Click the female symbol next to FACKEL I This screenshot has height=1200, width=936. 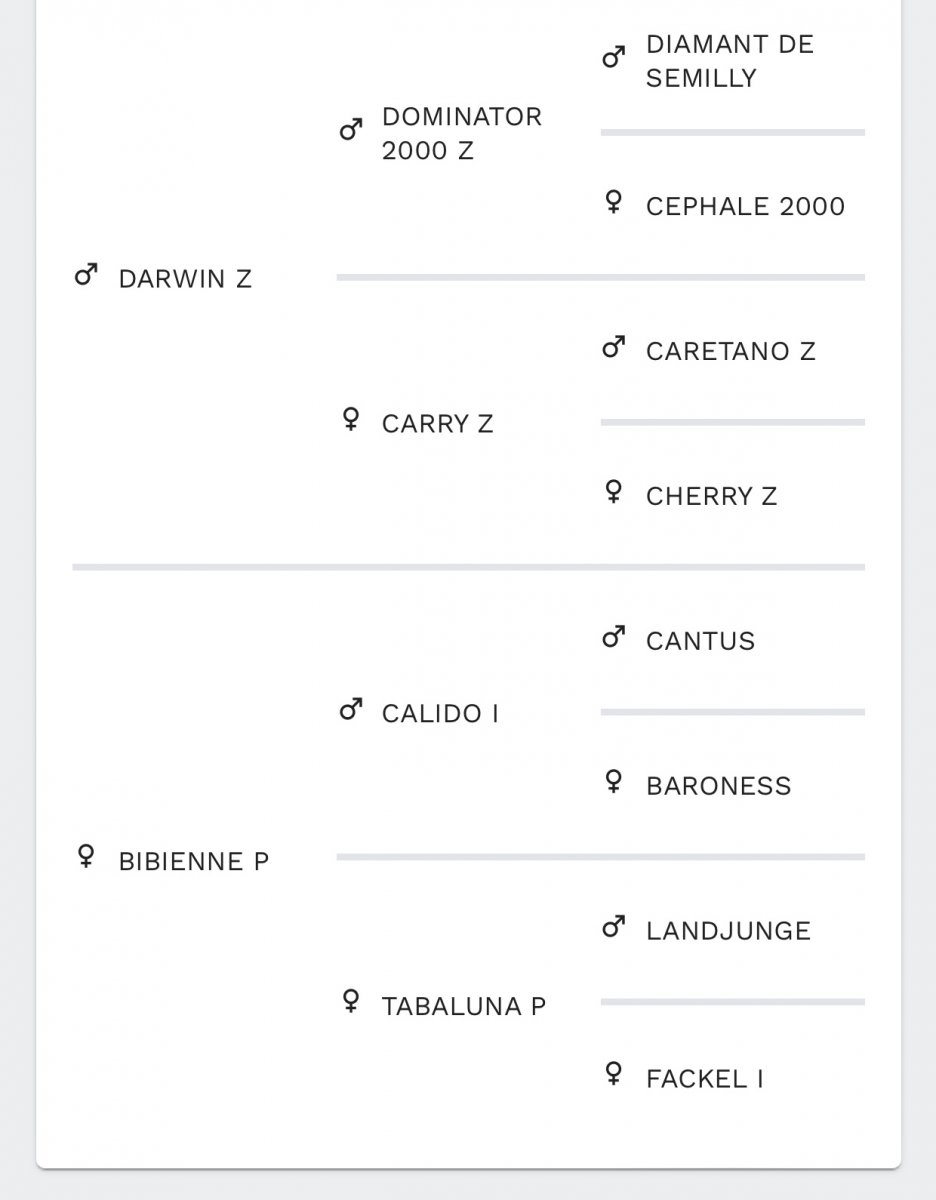click(614, 1075)
